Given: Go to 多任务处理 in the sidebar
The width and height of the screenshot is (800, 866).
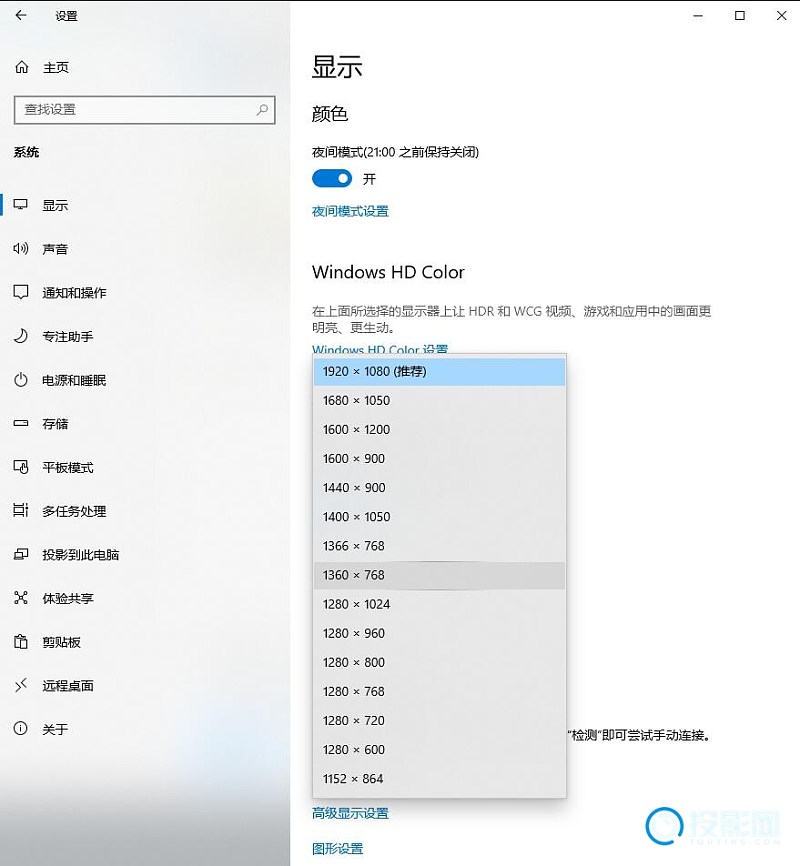Looking at the screenshot, I should tap(73, 511).
